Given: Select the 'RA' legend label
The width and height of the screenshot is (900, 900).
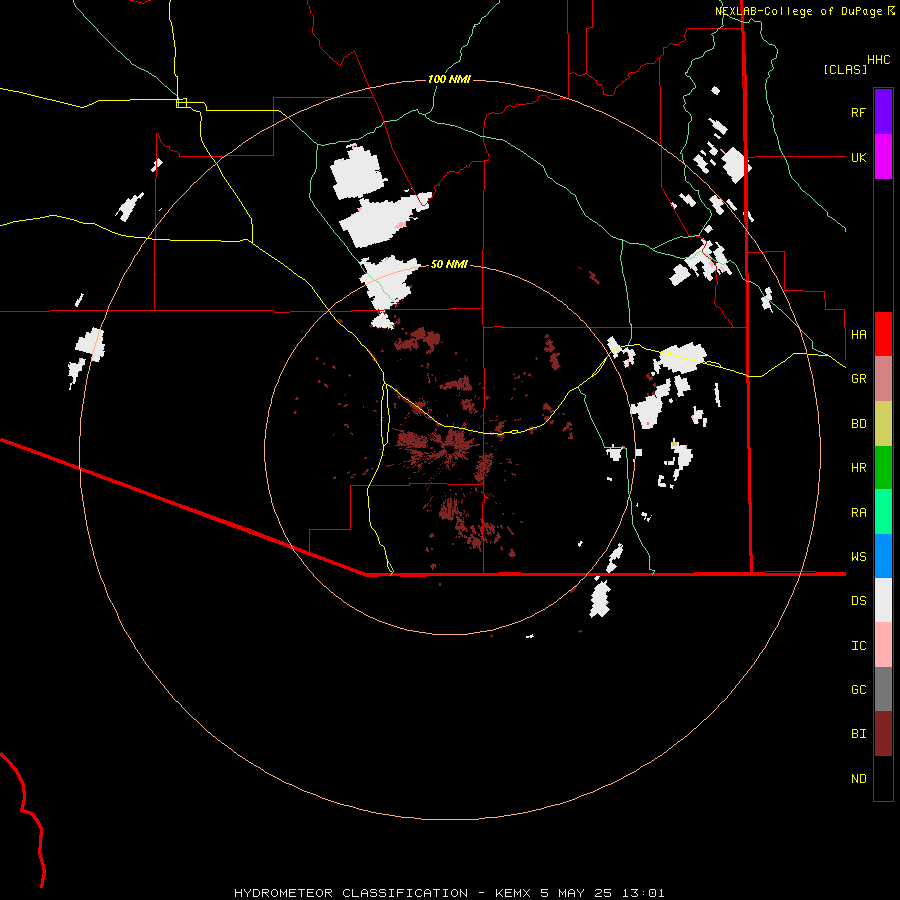Looking at the screenshot, I should (x=858, y=513).
